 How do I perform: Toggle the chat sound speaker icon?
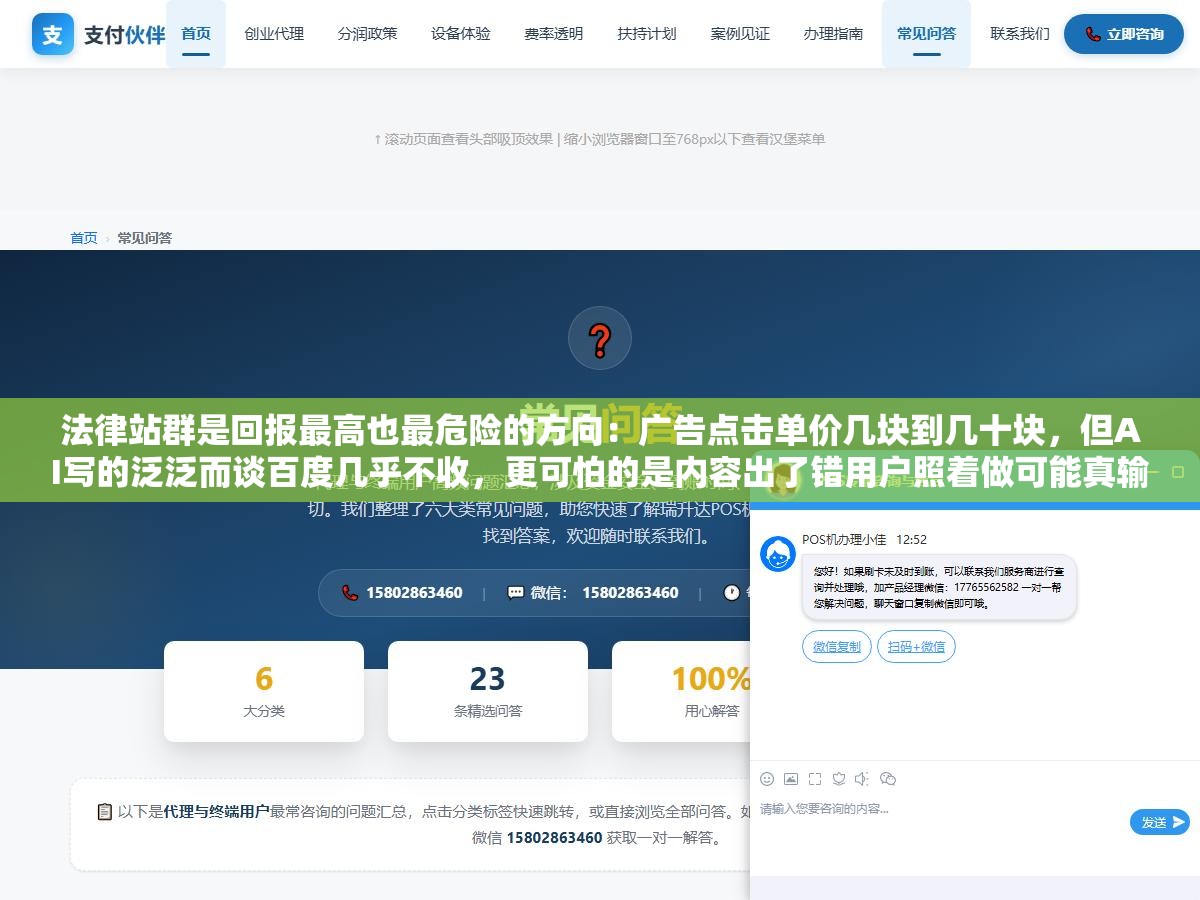863,779
